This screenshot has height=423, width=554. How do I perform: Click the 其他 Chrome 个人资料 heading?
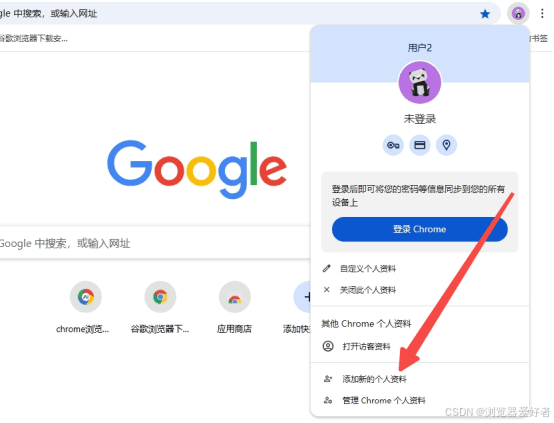366,324
